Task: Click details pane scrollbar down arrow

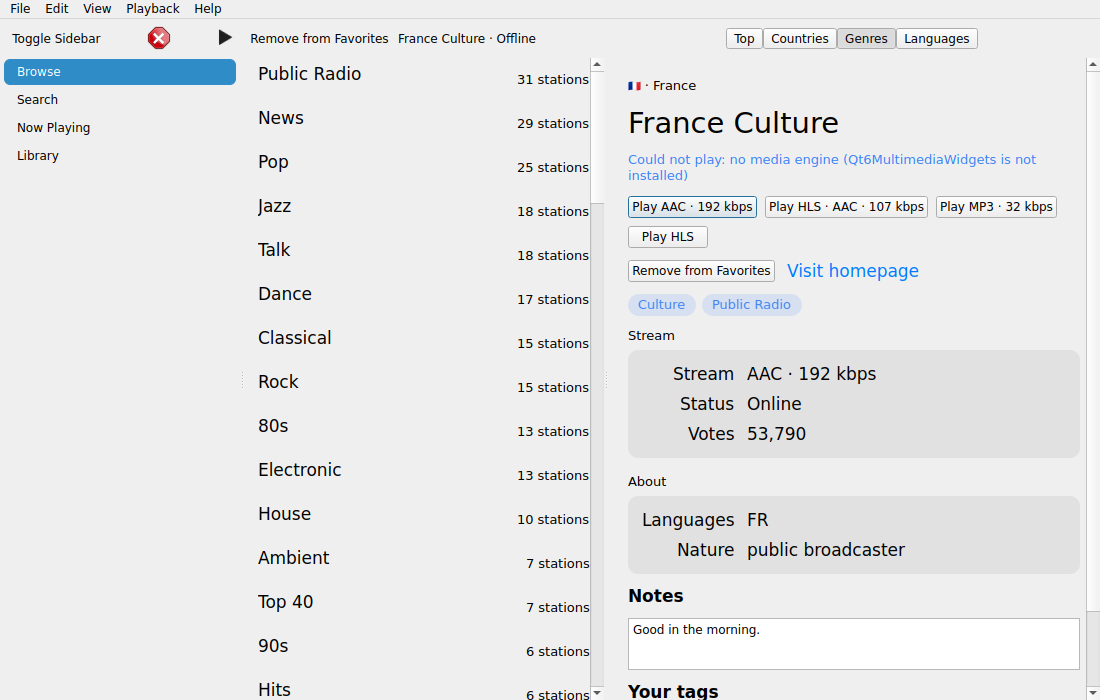Action: [1093, 693]
